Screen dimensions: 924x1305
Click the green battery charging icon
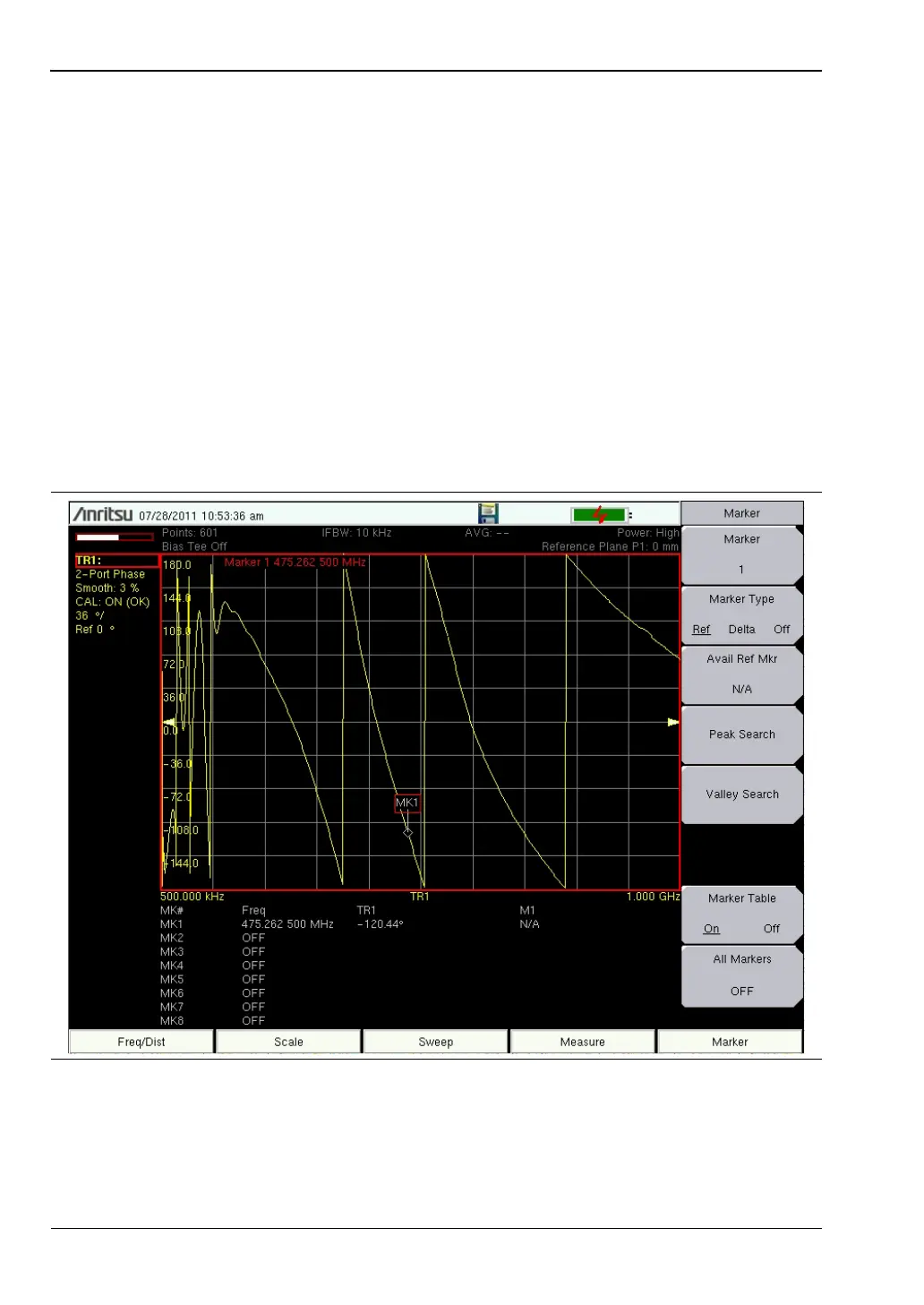599,515
